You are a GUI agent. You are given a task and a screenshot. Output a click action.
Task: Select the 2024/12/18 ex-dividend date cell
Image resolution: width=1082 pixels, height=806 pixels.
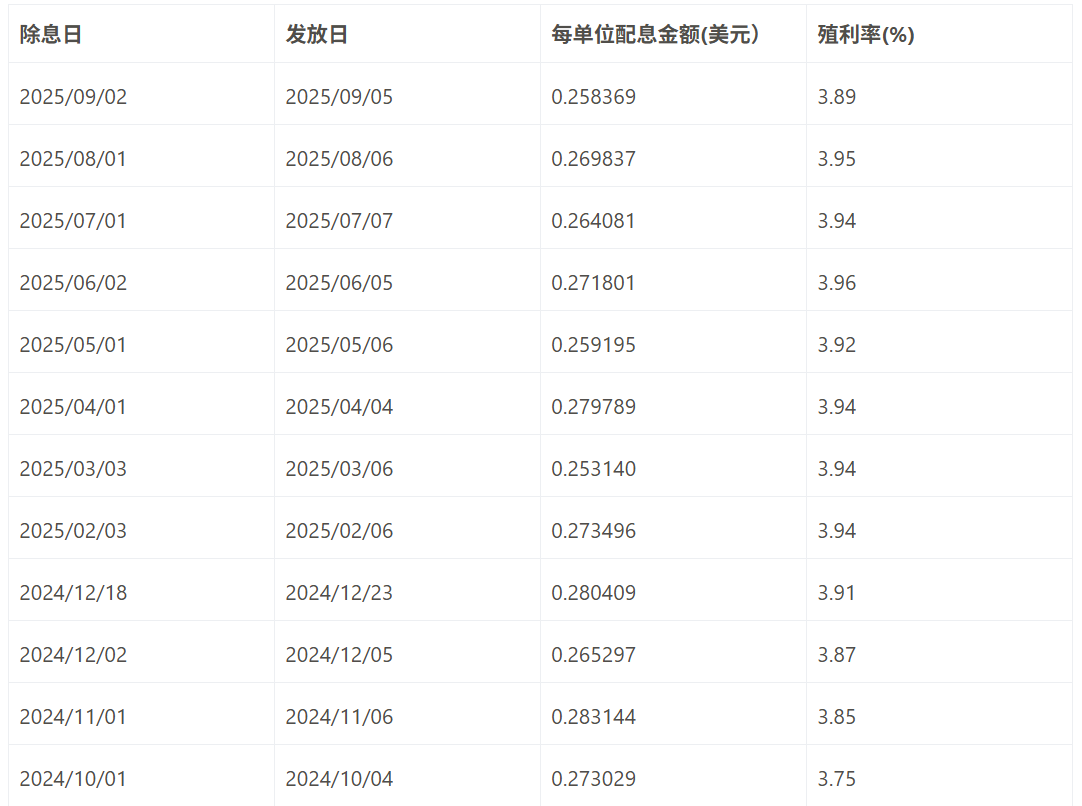[71, 592]
